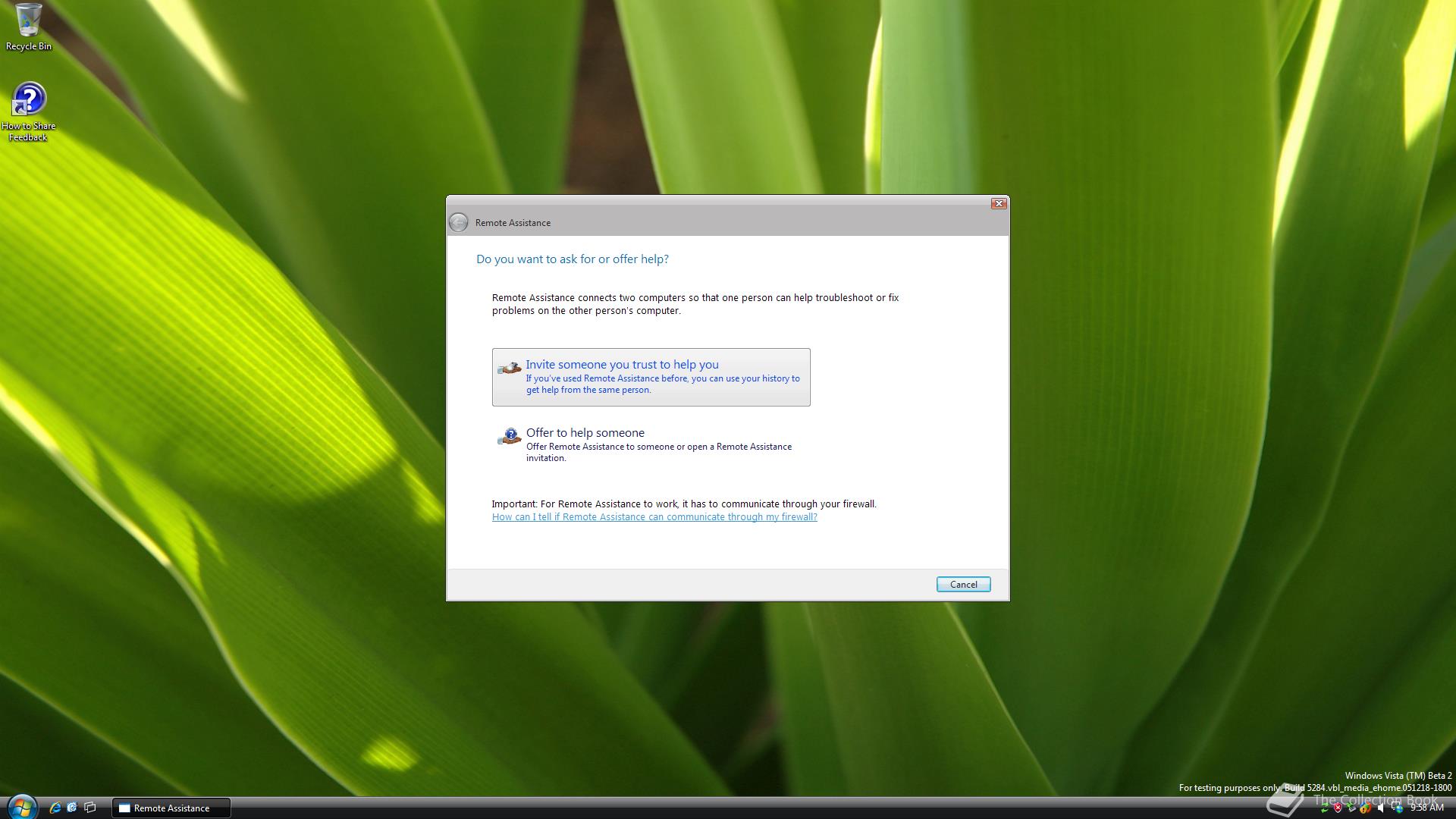Open the firewall communication help link

[x=654, y=517]
